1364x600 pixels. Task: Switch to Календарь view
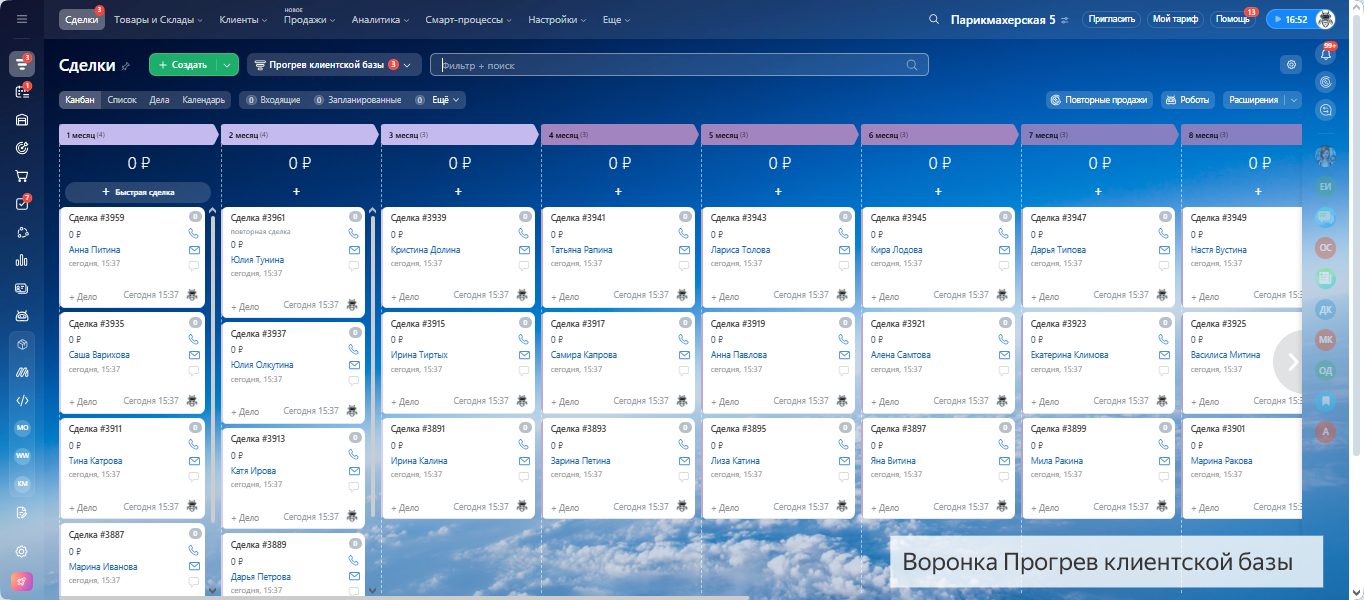pos(203,100)
